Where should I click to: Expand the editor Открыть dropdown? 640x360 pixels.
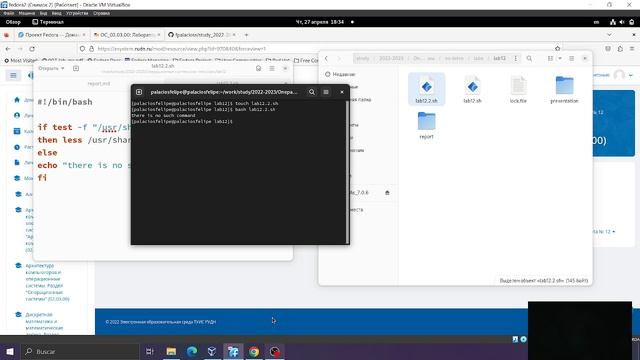[x=51, y=68]
